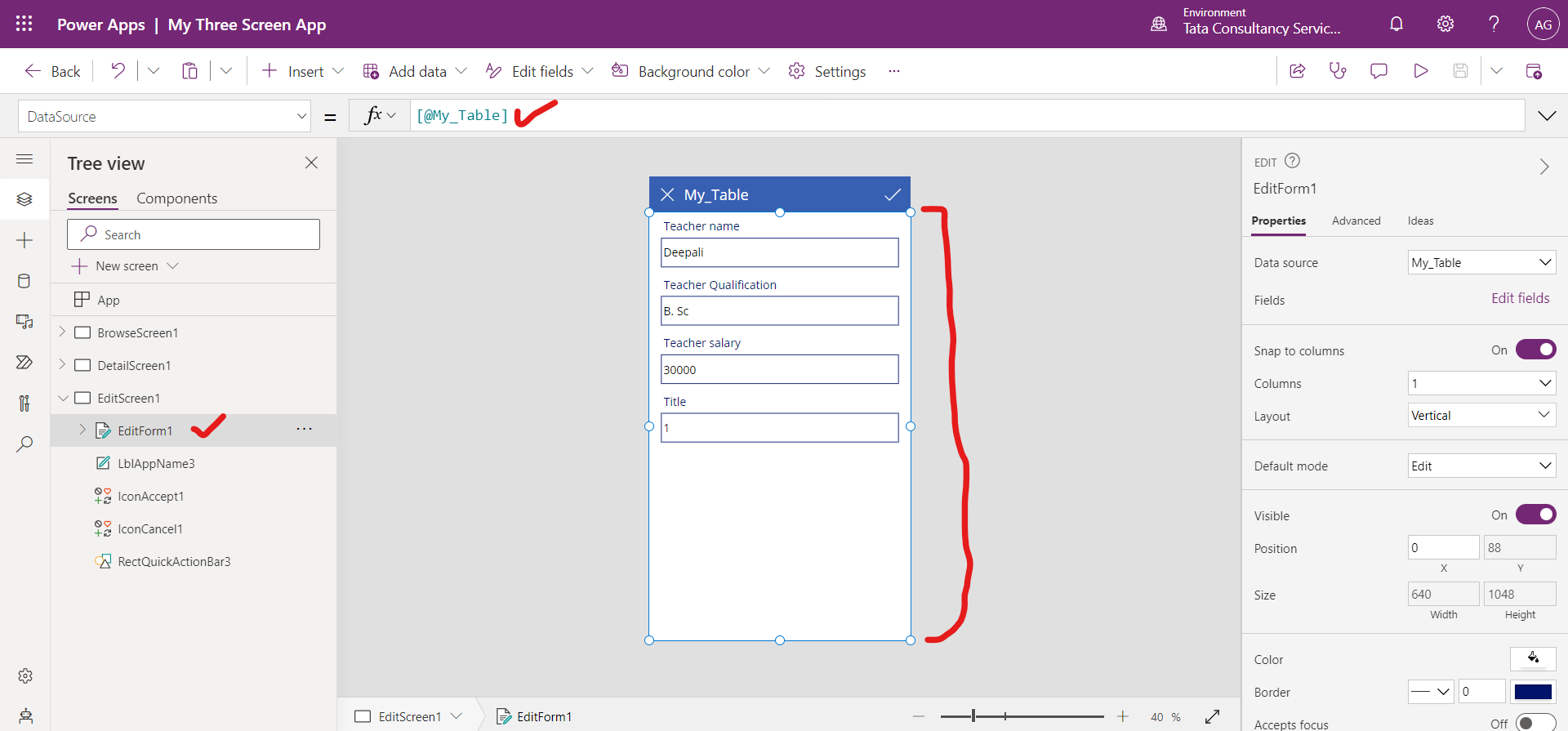Open notifications bell icon
1568x731 pixels.
click(x=1396, y=25)
